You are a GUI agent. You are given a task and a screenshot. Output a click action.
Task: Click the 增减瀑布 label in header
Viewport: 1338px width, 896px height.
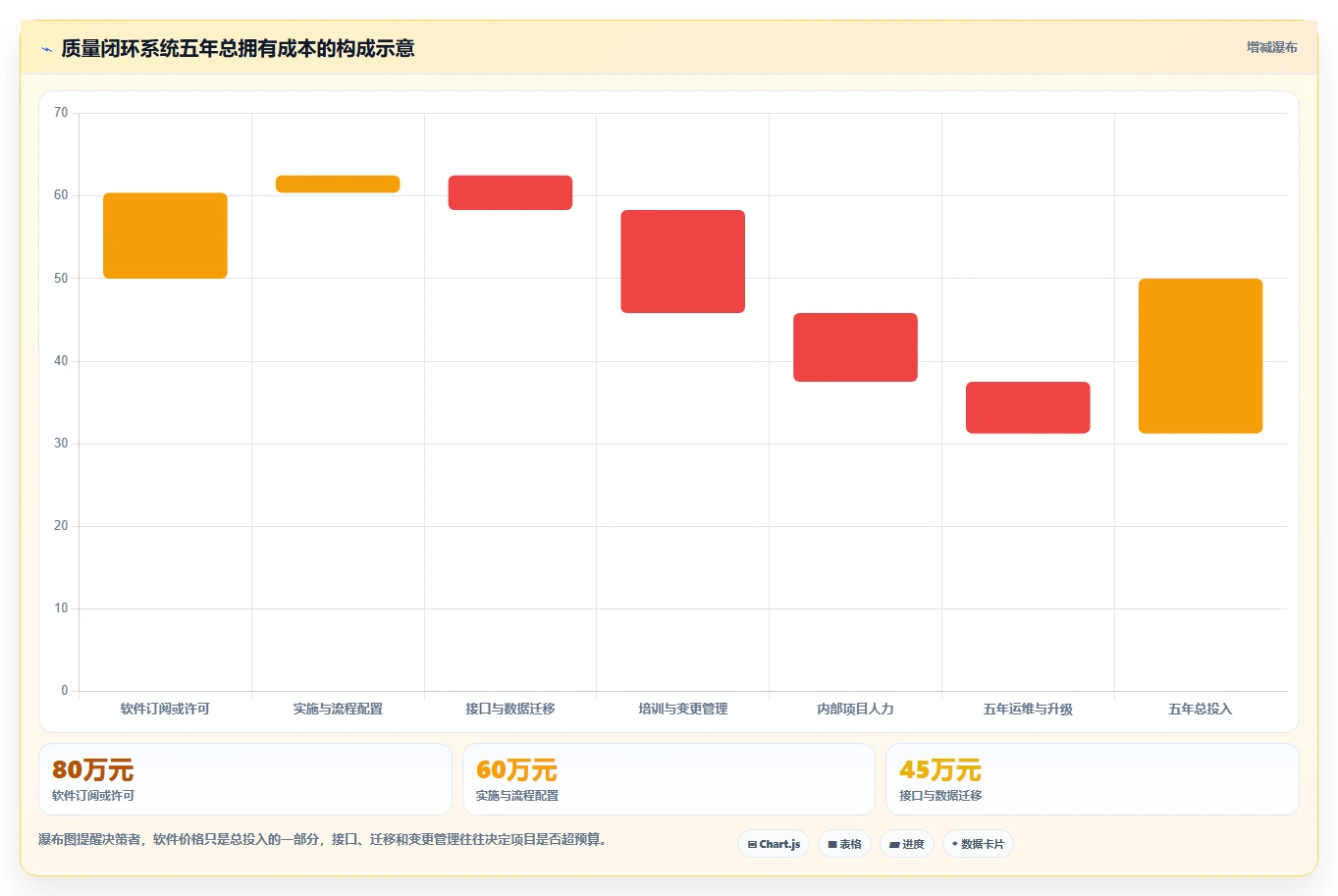click(x=1271, y=47)
